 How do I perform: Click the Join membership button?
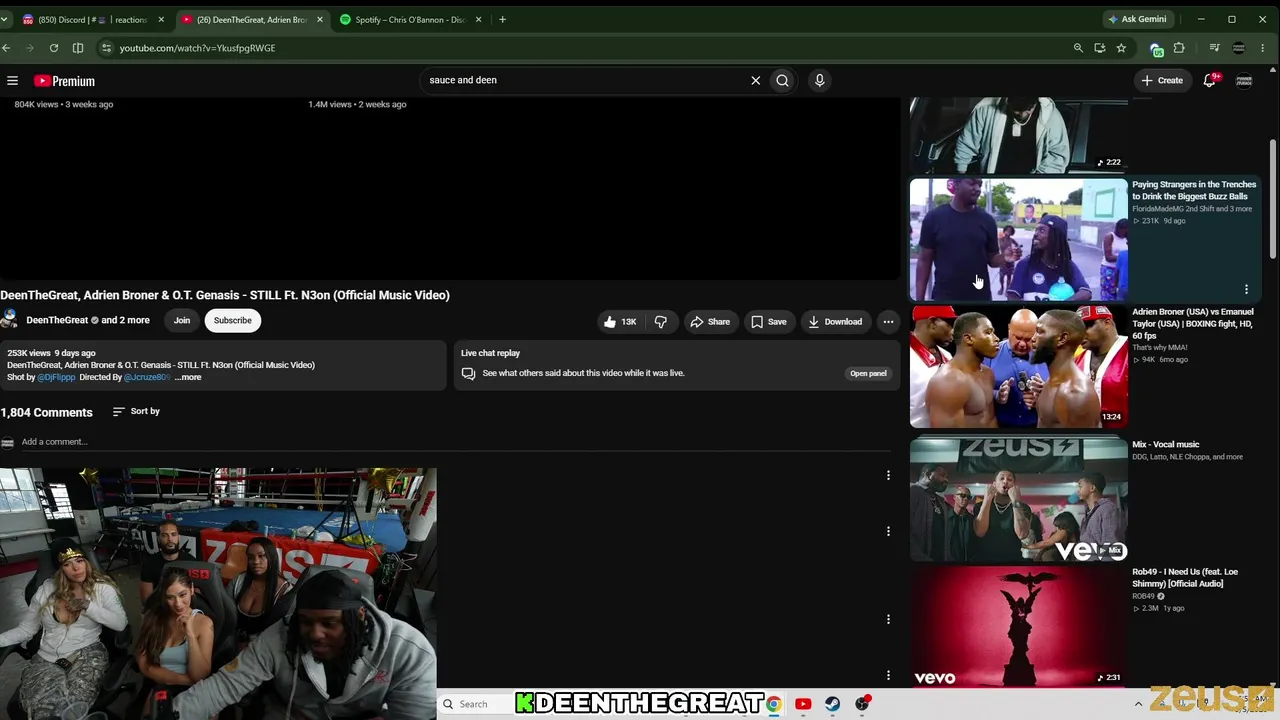(x=182, y=320)
